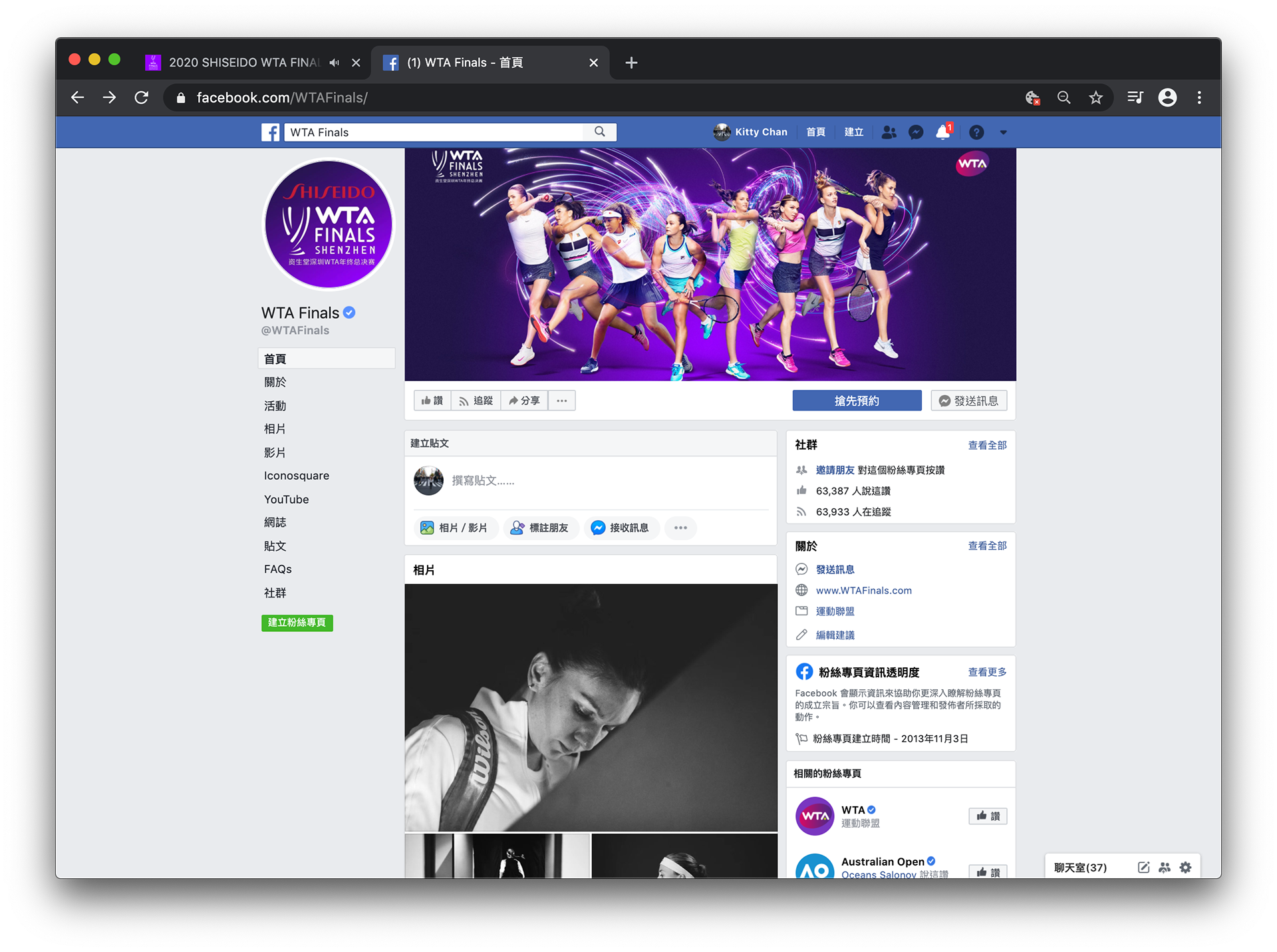Add 相片 / 影片 to post
Viewport: 1277px width, 952px height.
[456, 528]
